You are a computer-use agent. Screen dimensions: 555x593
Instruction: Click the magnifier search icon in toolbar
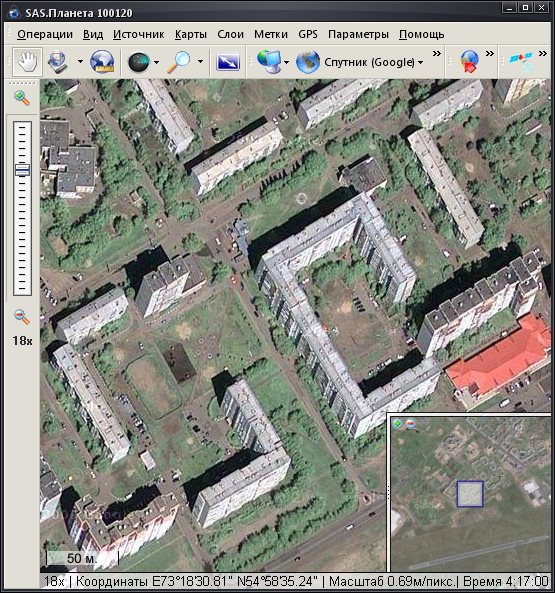(x=179, y=62)
